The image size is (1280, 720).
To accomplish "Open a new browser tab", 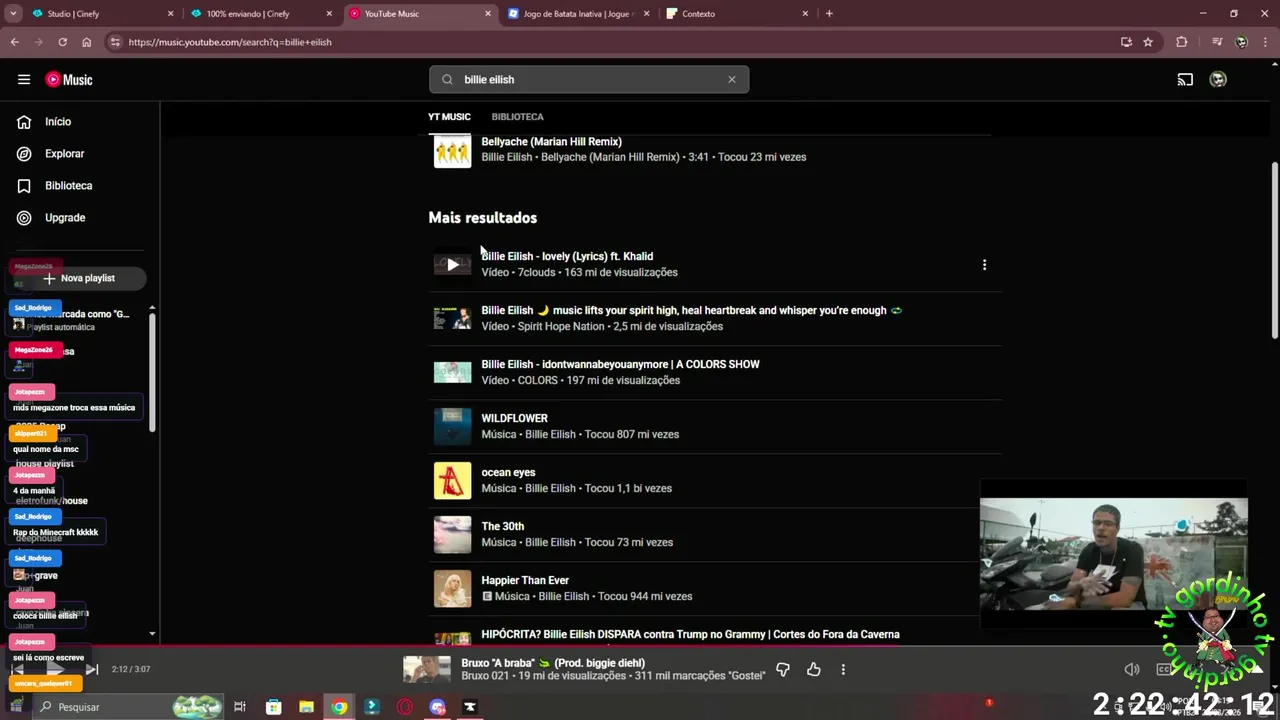I will [829, 14].
